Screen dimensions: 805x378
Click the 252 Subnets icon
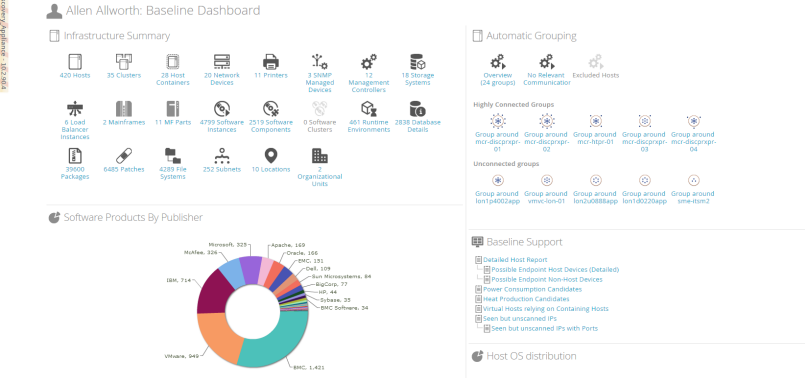pos(222,156)
